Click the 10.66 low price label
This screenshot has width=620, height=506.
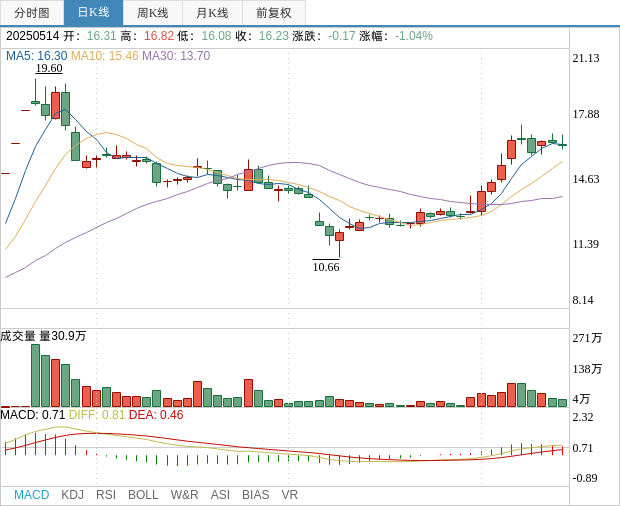click(x=326, y=267)
